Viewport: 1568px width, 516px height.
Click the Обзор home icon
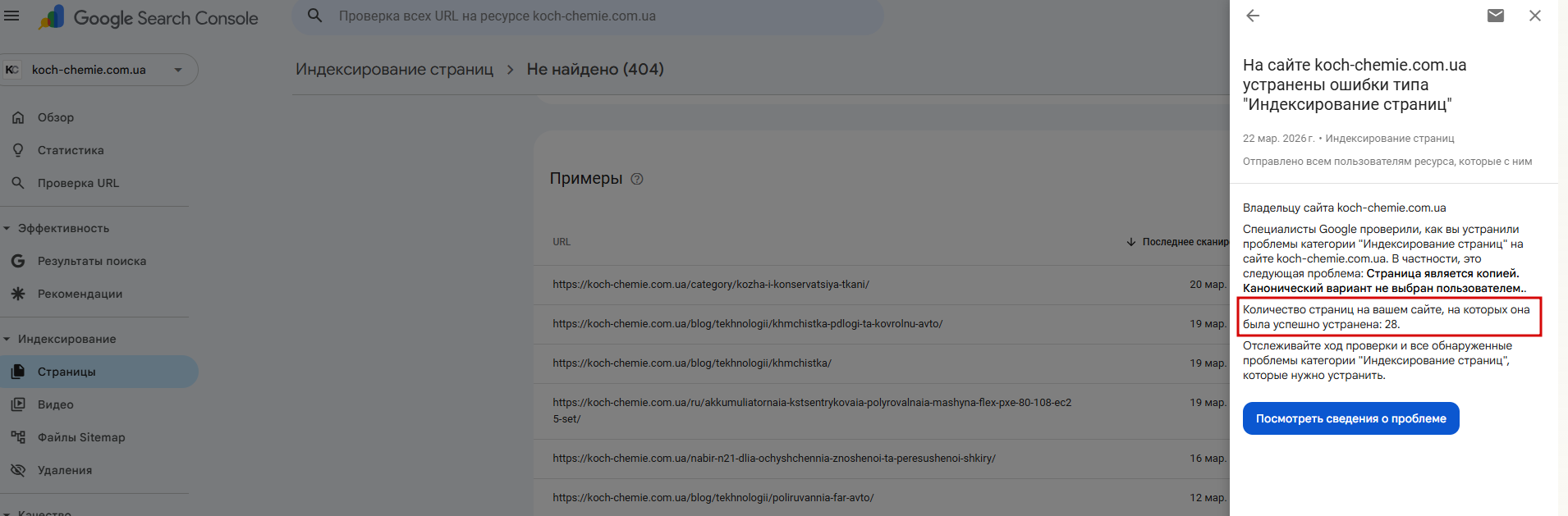coord(18,117)
